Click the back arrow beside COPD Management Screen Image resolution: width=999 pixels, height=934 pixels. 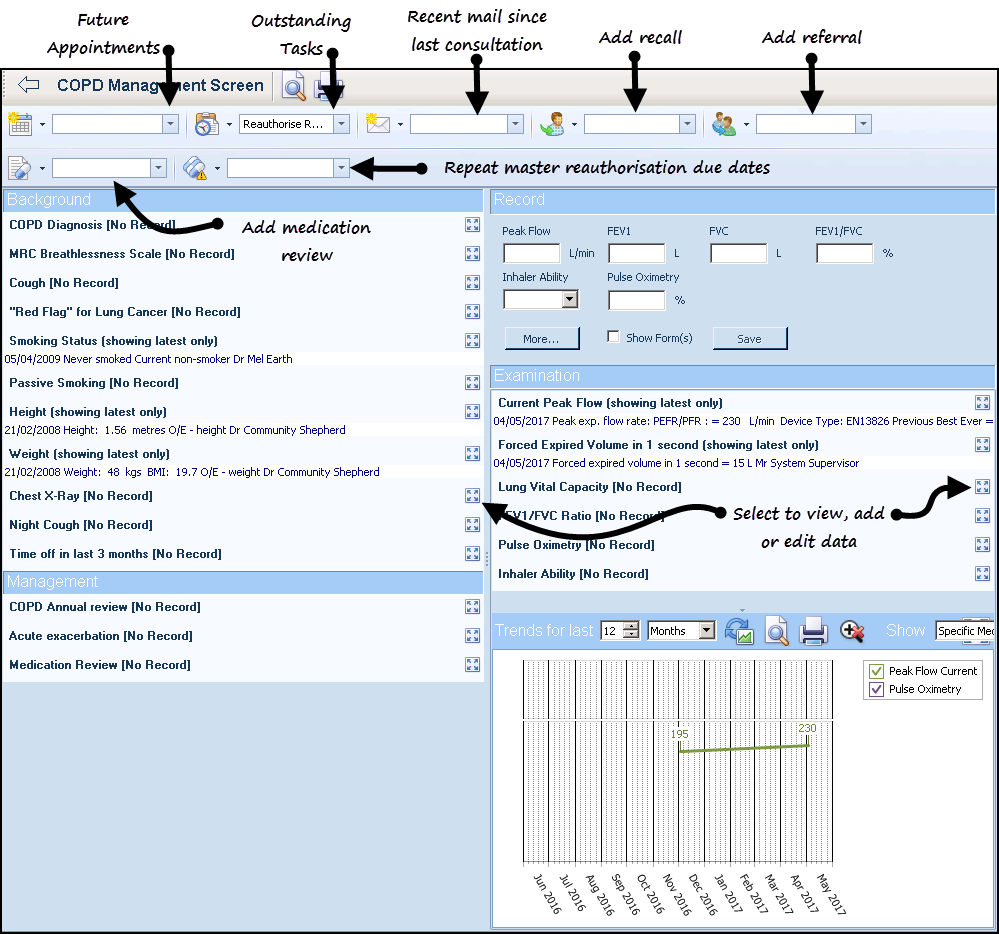(28, 86)
